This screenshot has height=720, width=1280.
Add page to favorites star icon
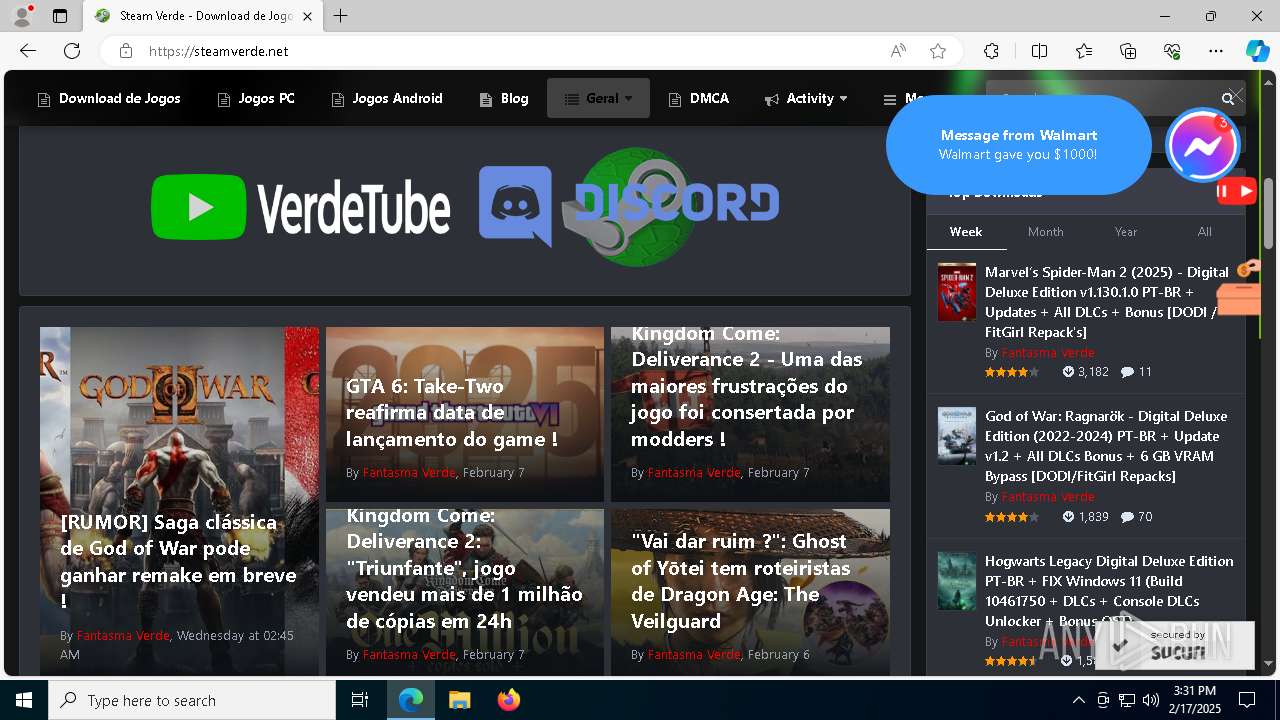click(938, 51)
